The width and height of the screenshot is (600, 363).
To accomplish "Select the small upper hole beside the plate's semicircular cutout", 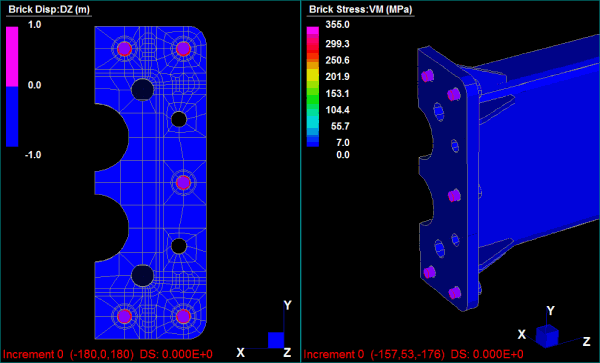I will [x=179, y=119].
